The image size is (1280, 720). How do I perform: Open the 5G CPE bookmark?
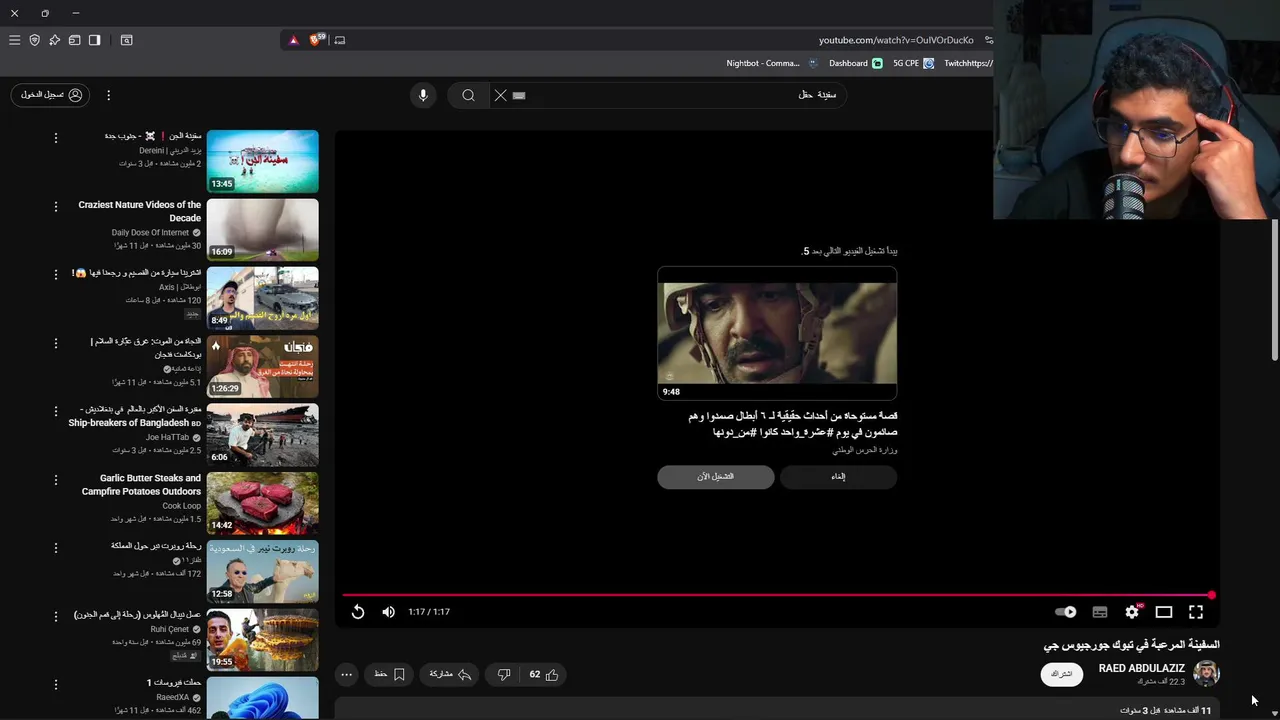click(913, 63)
